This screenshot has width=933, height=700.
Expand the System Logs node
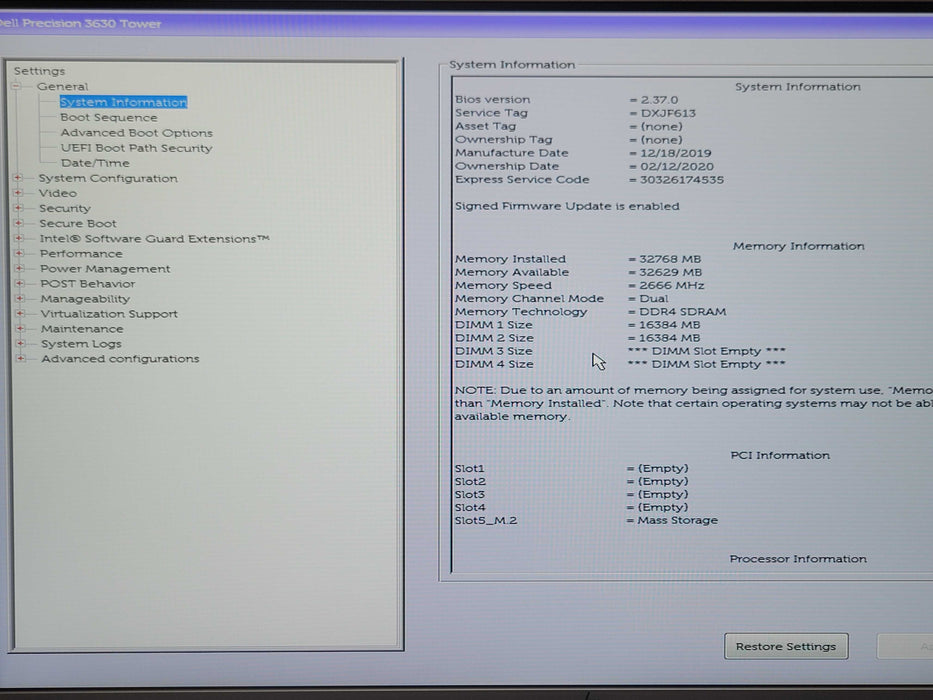[x=21, y=343]
